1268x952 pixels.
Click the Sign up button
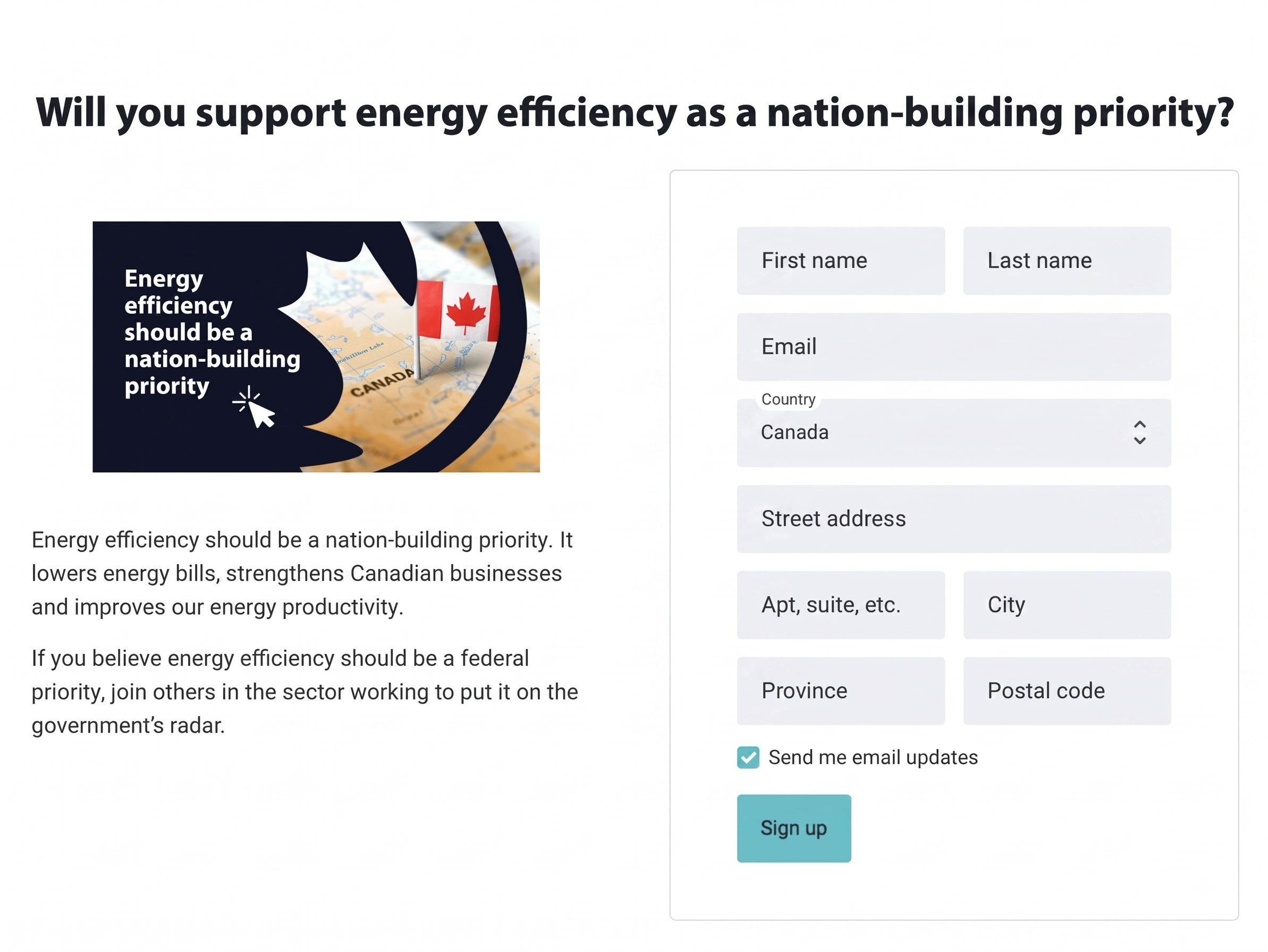[x=794, y=828]
